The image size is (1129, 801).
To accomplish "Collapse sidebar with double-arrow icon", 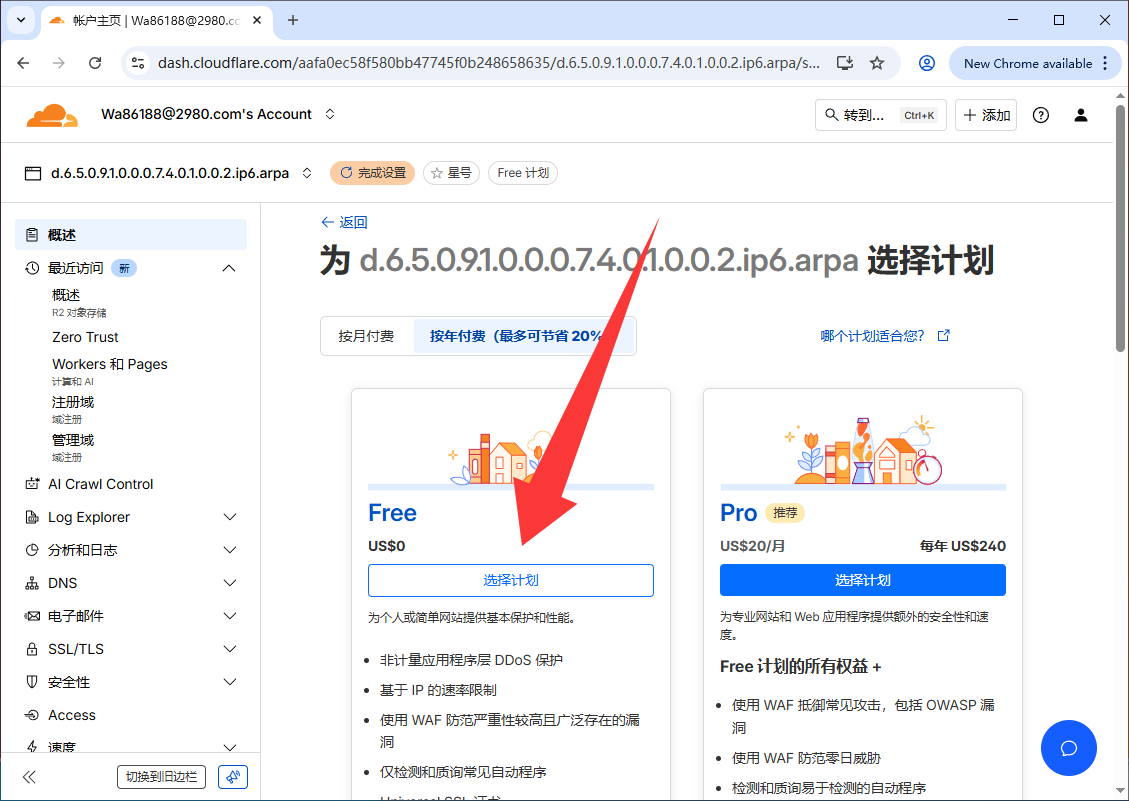I will point(29,777).
